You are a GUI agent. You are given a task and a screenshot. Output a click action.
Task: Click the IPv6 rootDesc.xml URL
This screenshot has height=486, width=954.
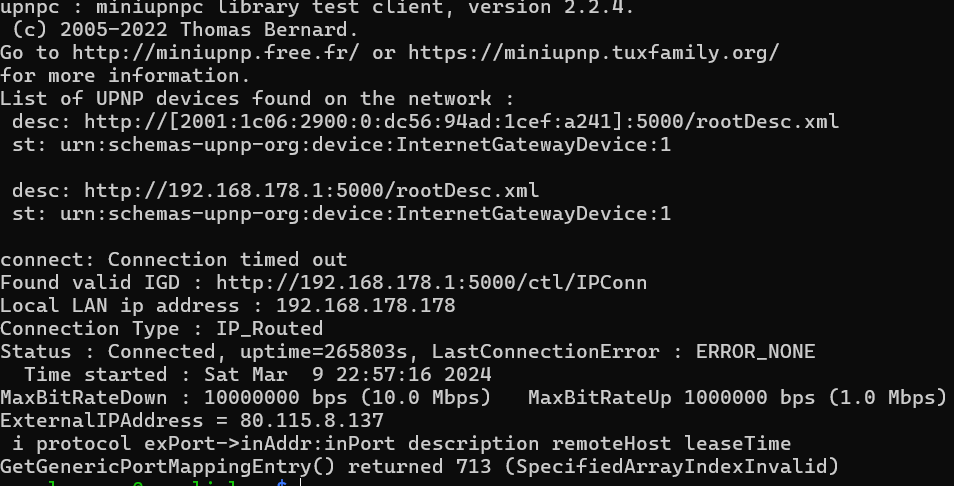[x=461, y=122]
